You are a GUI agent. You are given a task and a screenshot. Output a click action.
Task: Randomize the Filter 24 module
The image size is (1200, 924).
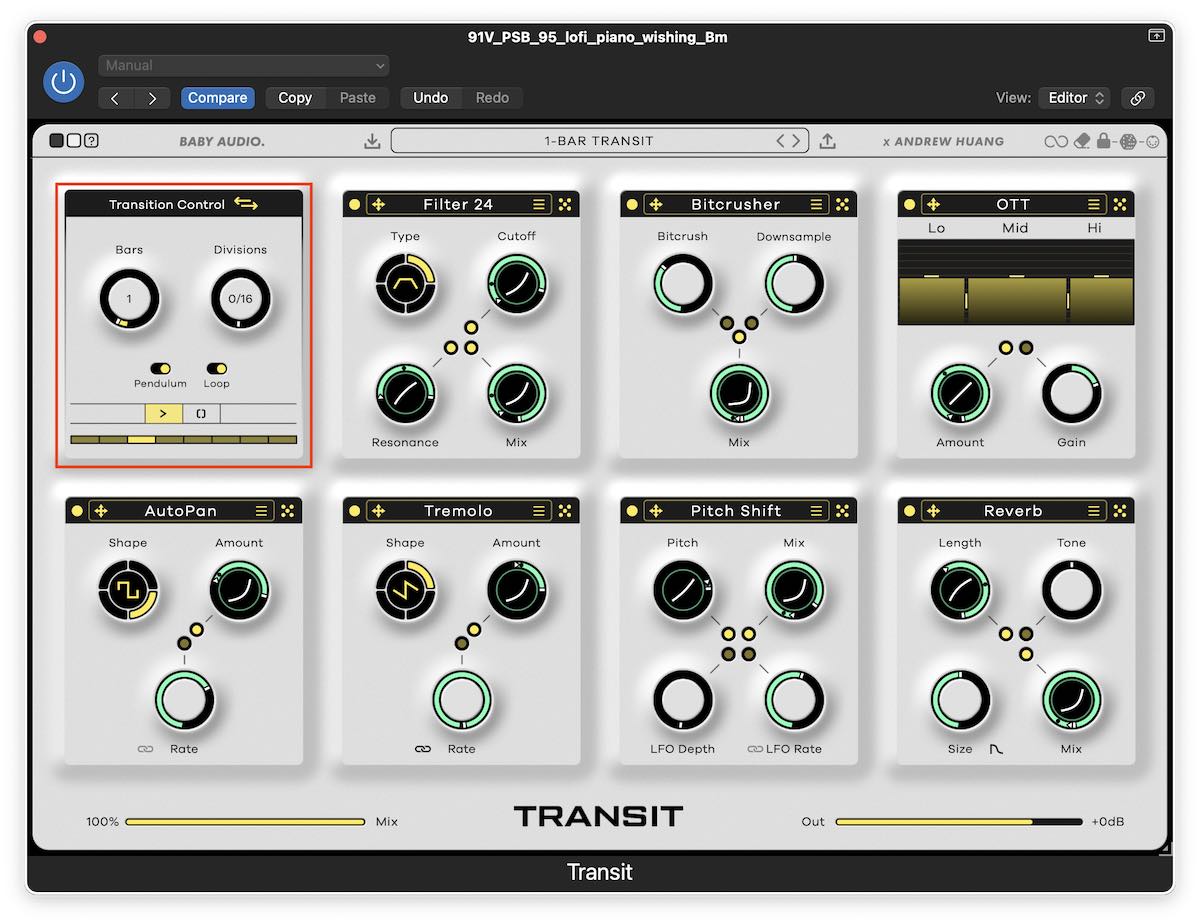click(x=565, y=204)
